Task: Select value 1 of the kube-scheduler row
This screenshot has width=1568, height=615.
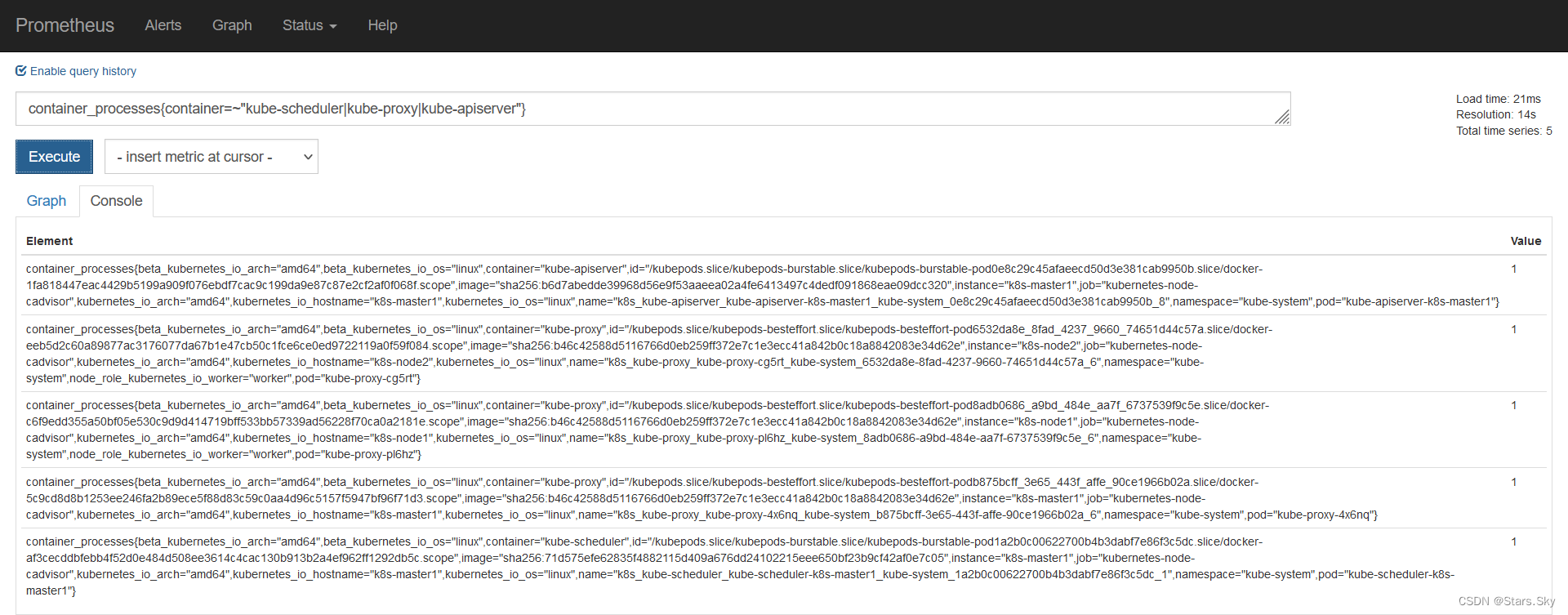Action: 1513,541
